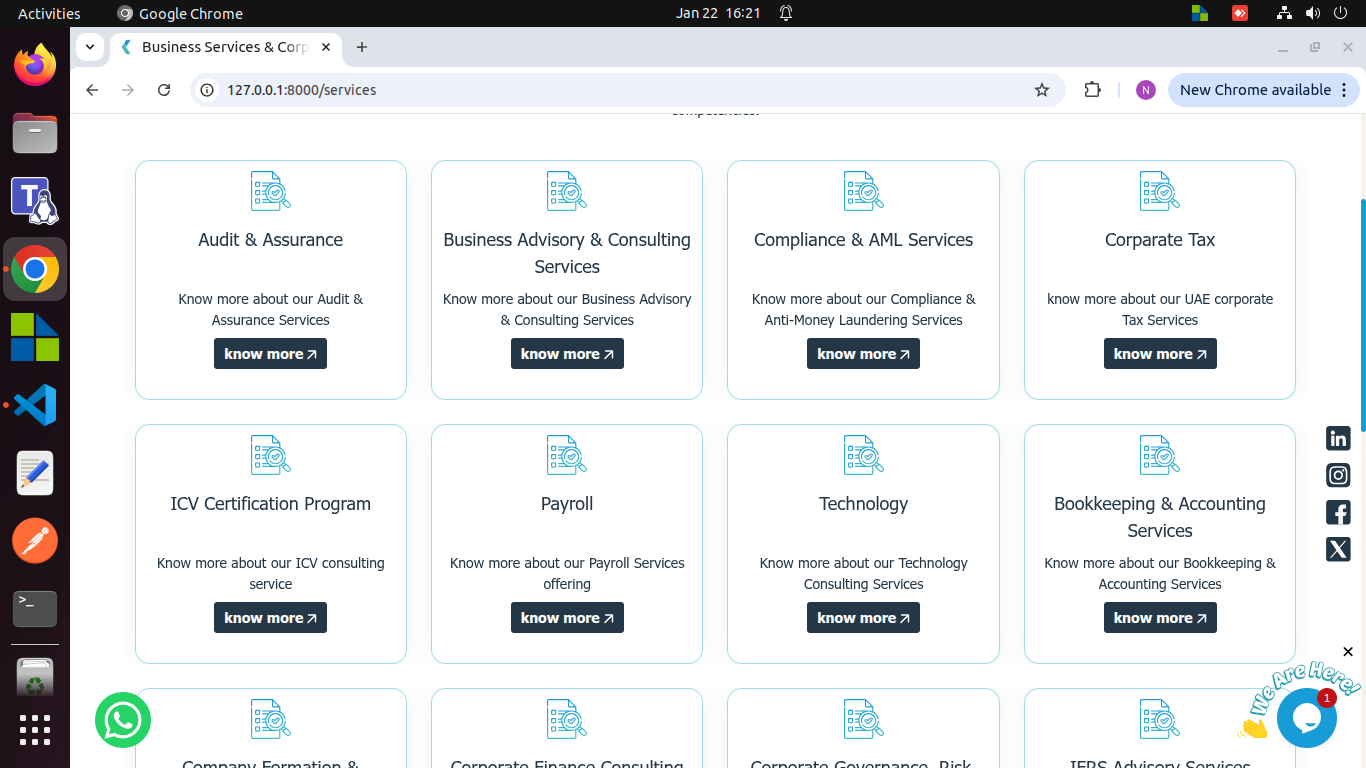Open the Chrome extensions puzzle icon
This screenshot has width=1366, height=768.
(1092, 90)
